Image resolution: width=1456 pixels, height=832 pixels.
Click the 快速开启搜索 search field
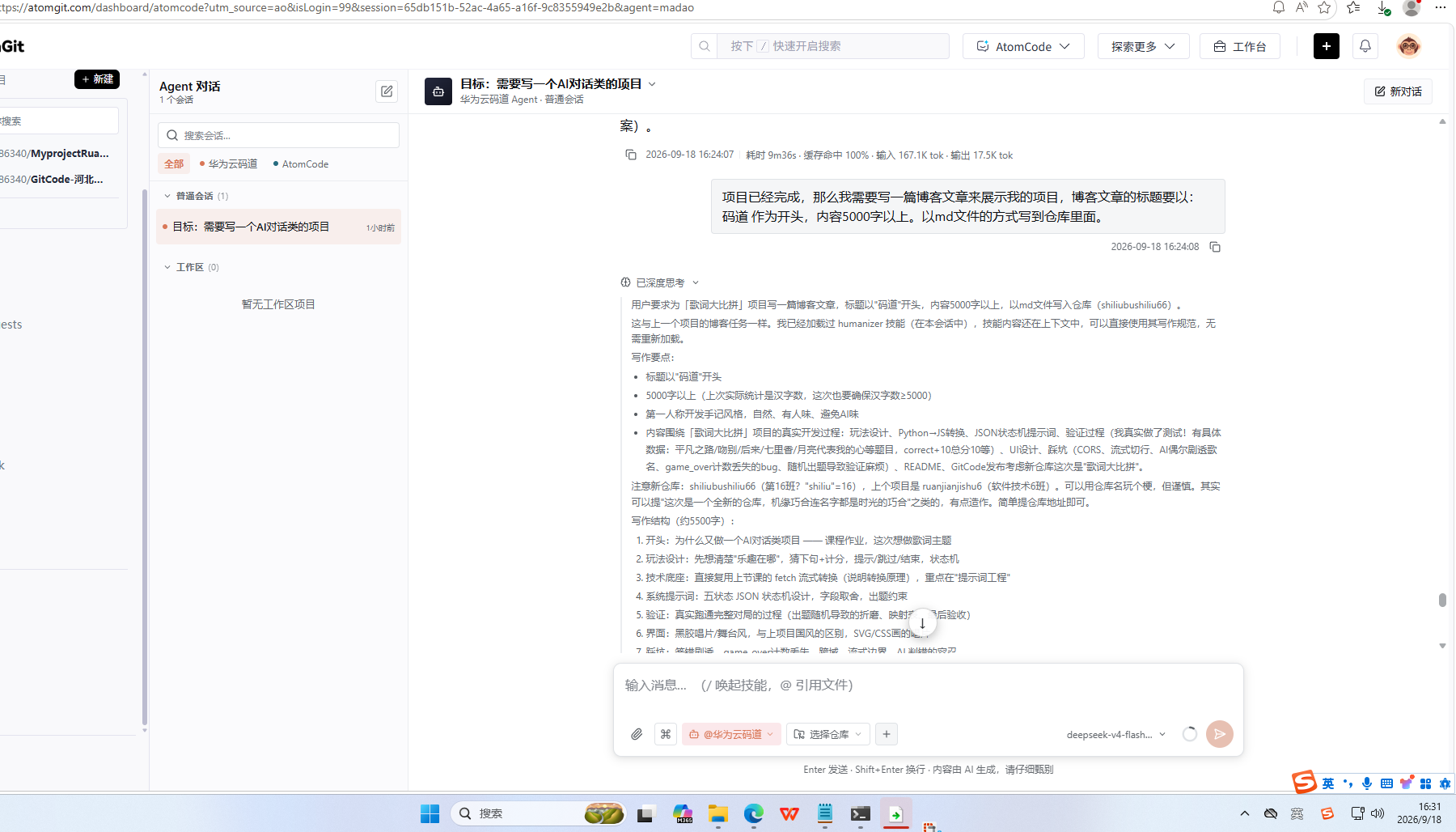833,46
